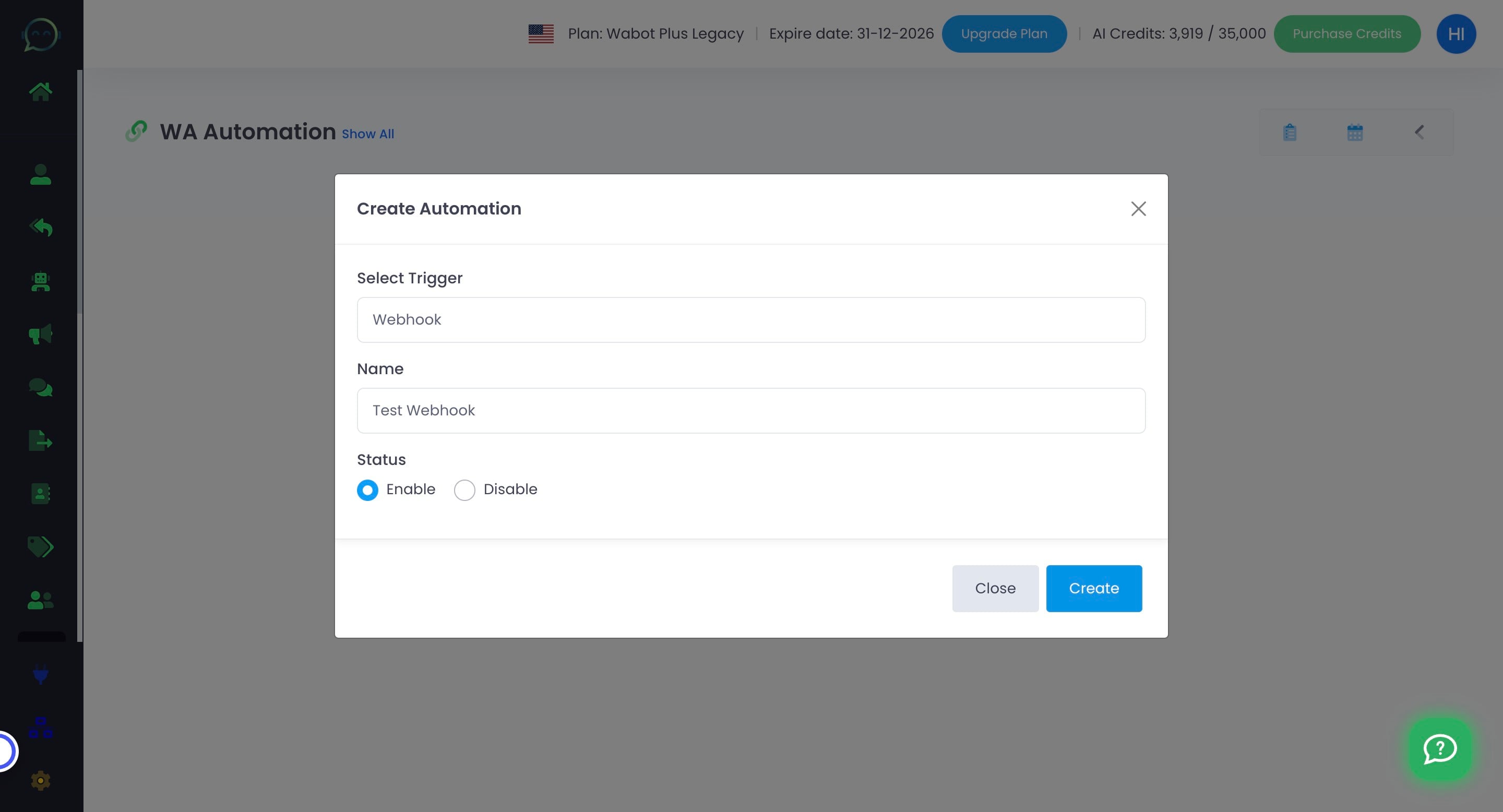Click the settings gear sidebar icon
This screenshot has width=1503, height=812.
[40, 781]
